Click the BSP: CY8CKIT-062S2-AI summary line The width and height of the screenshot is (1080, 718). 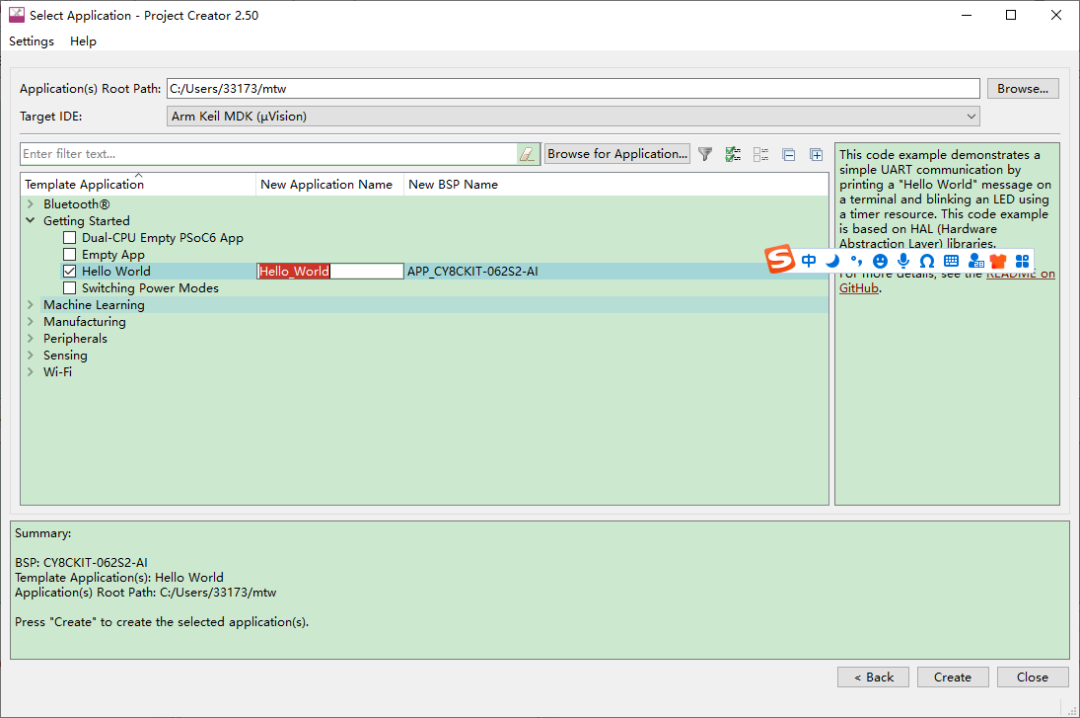[81, 562]
